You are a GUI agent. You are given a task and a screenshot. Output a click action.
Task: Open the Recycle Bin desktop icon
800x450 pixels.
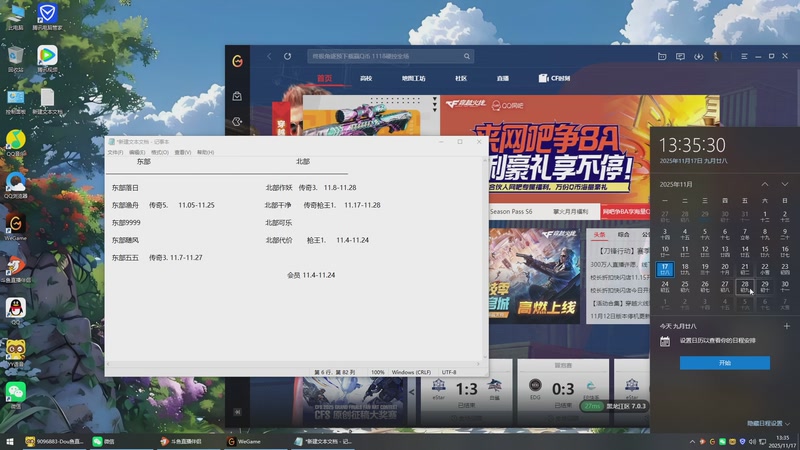(15, 59)
